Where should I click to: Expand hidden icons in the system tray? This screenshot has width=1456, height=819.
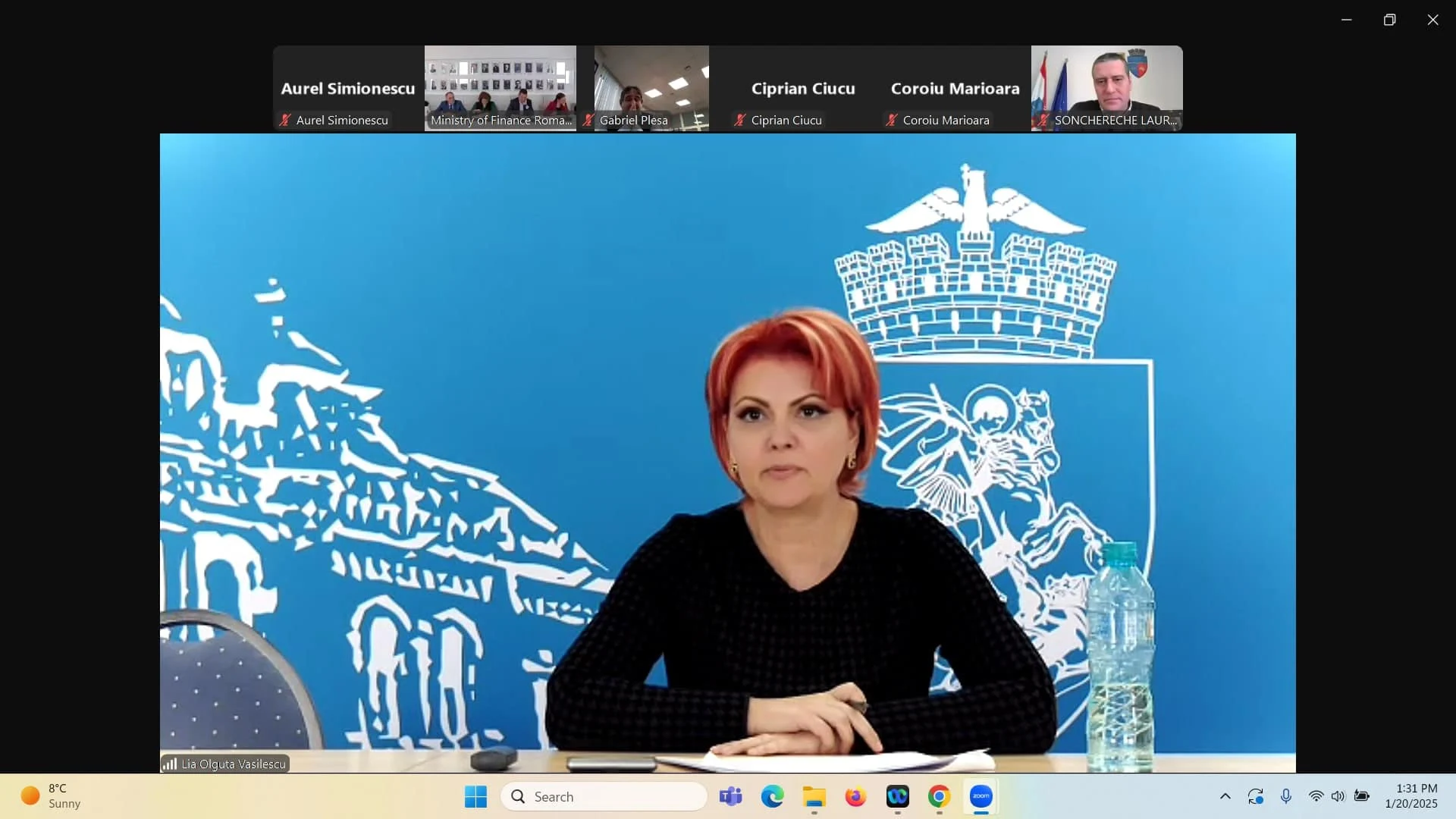(x=1225, y=796)
